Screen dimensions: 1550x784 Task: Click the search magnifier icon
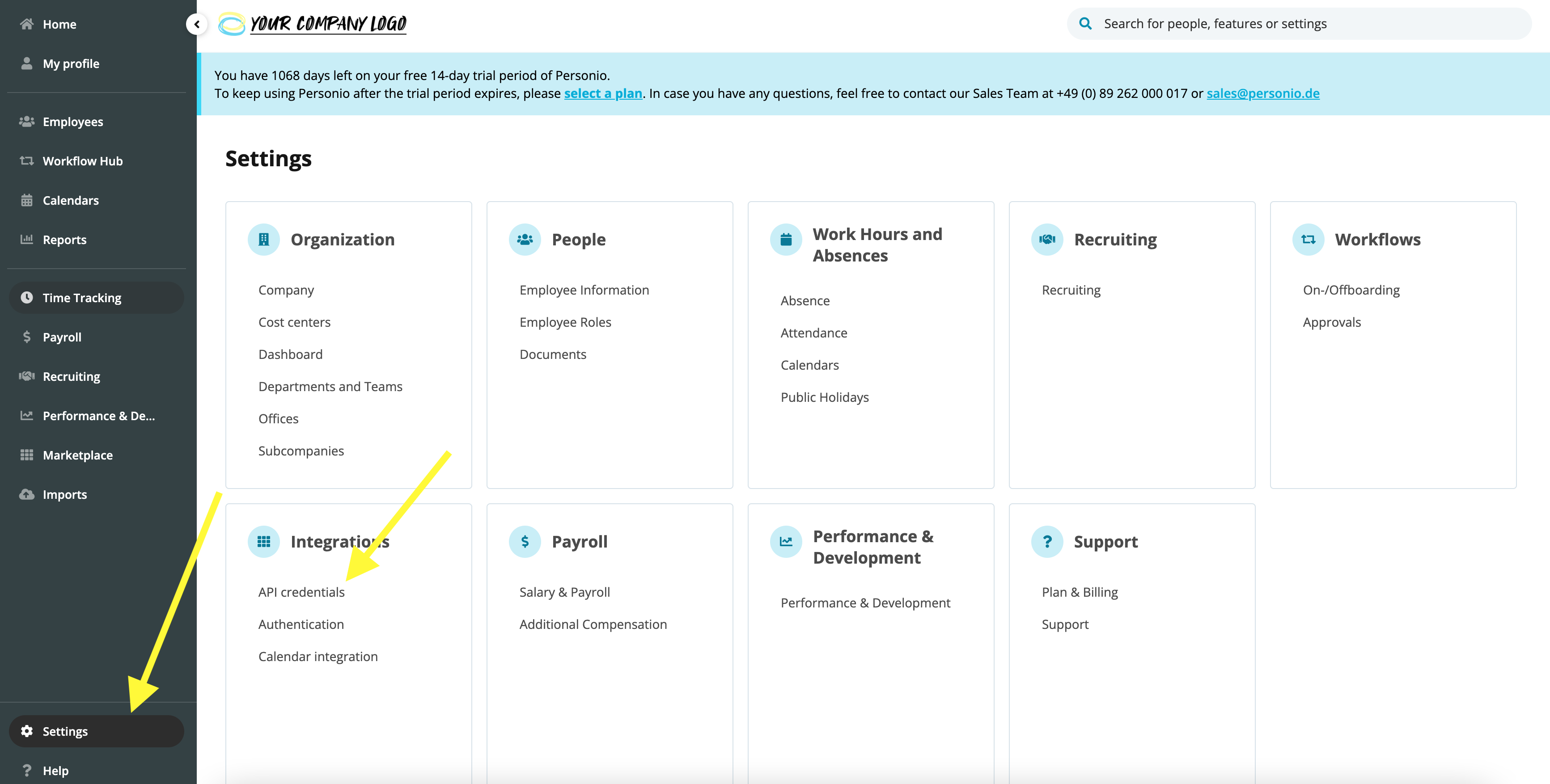1085,23
